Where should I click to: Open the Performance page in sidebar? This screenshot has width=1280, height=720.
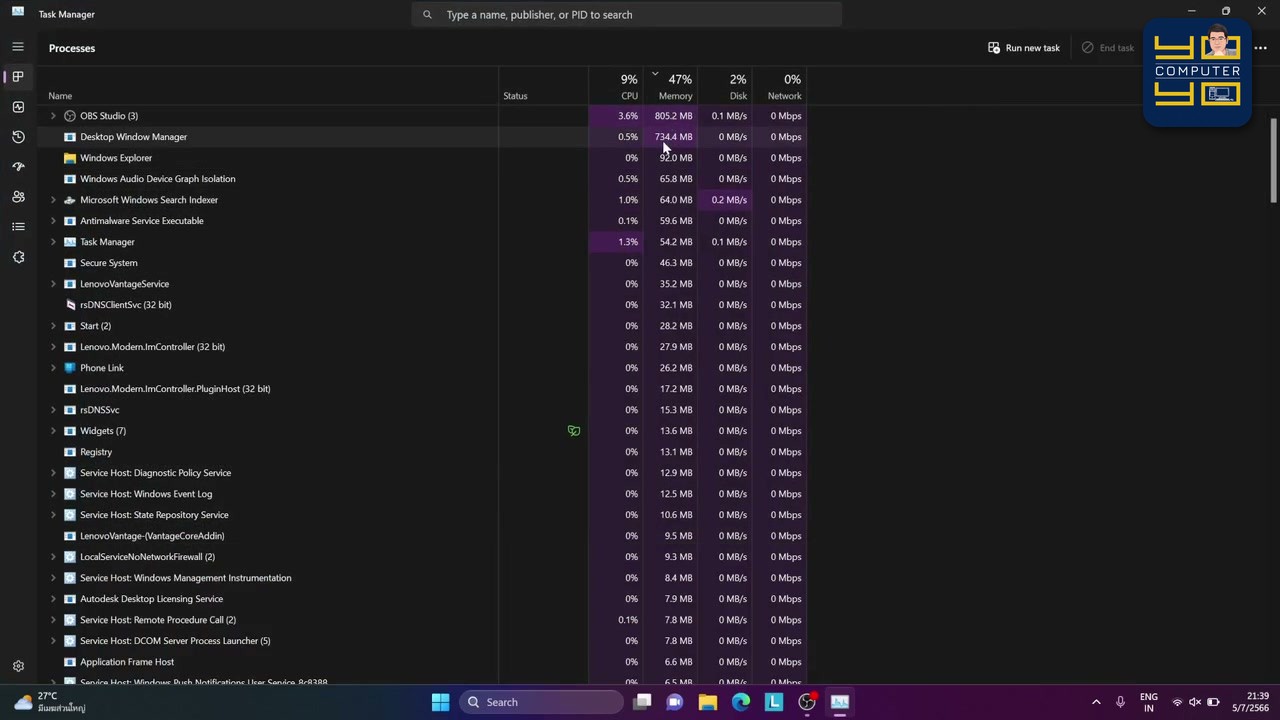click(x=18, y=107)
